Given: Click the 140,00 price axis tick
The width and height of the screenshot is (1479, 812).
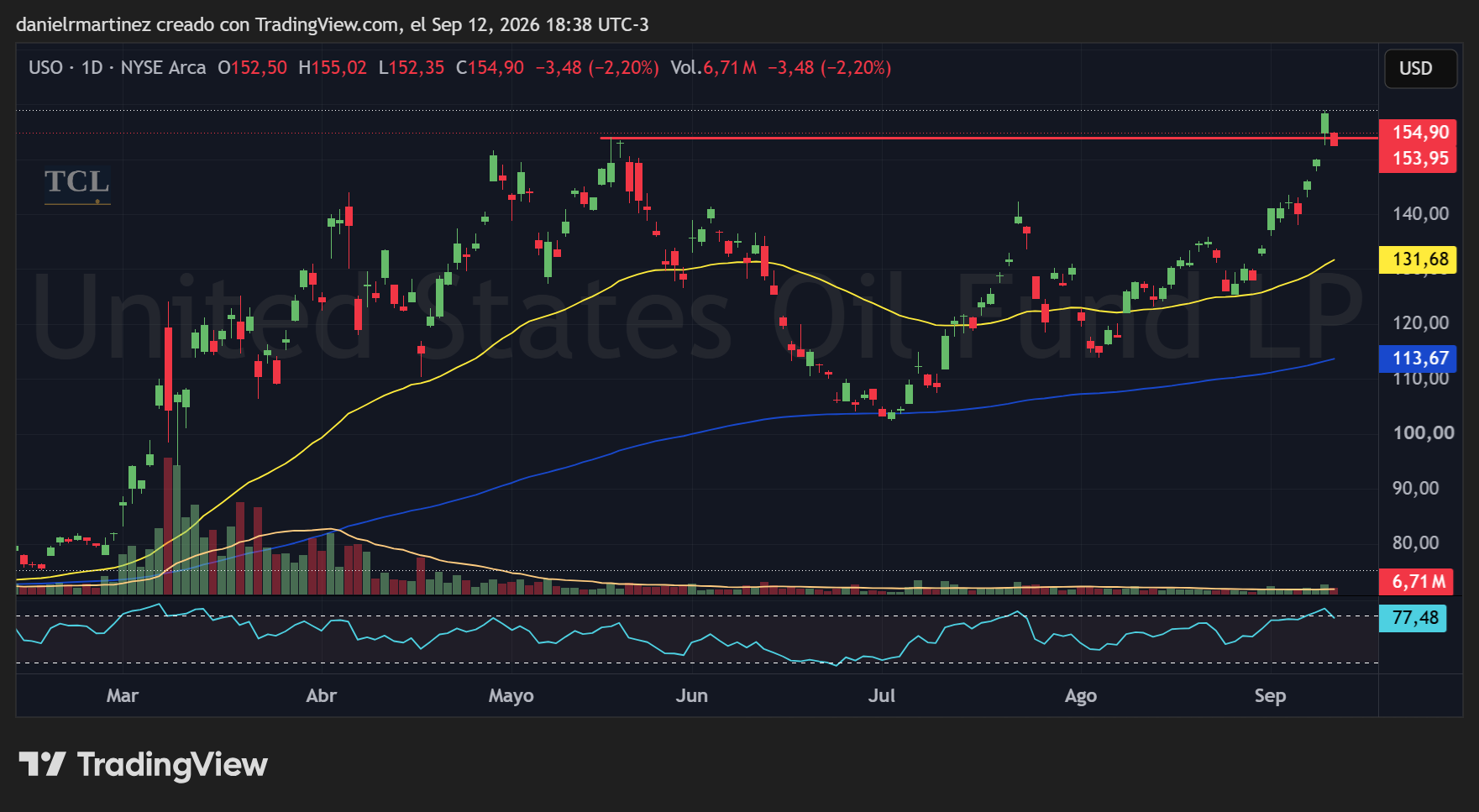Looking at the screenshot, I should click(x=1421, y=214).
